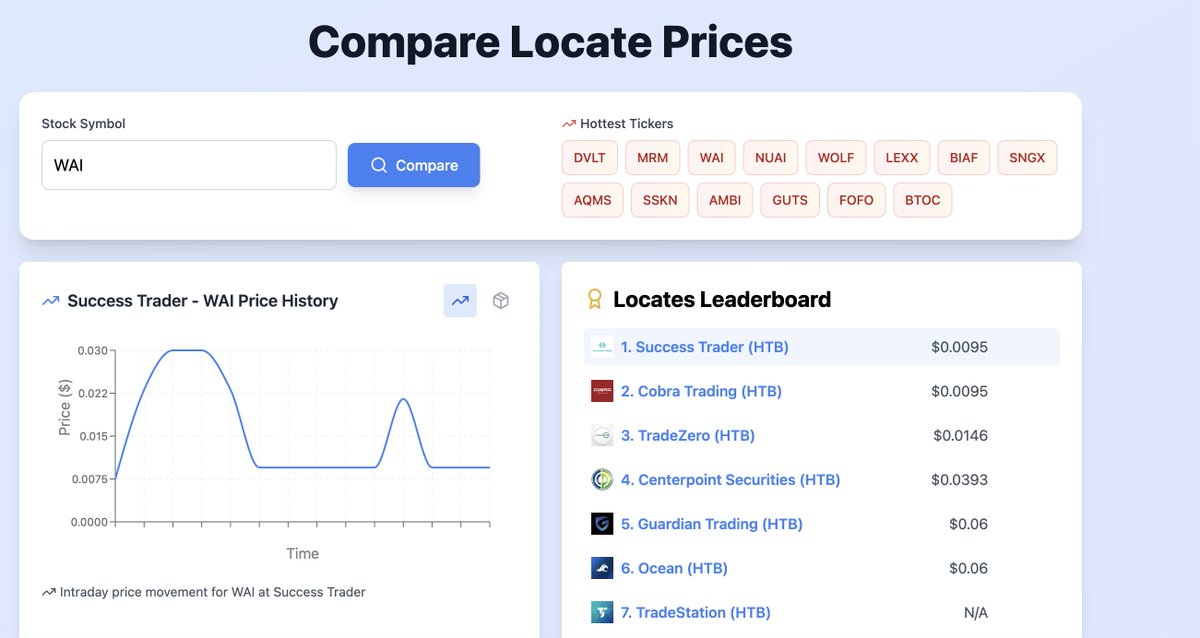This screenshot has height=638, width=1200.
Task: Click the Hottest Tickers trend icon
Action: [x=569, y=124]
